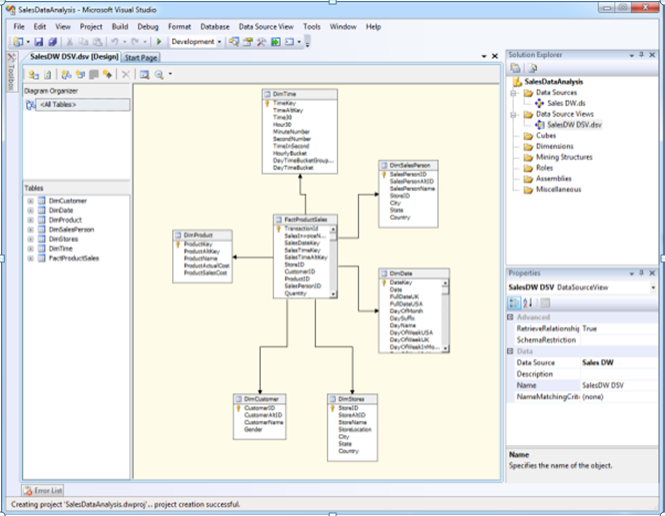Click the Name property value field SalesDW DSV
The width and height of the screenshot is (665, 516).
point(618,385)
